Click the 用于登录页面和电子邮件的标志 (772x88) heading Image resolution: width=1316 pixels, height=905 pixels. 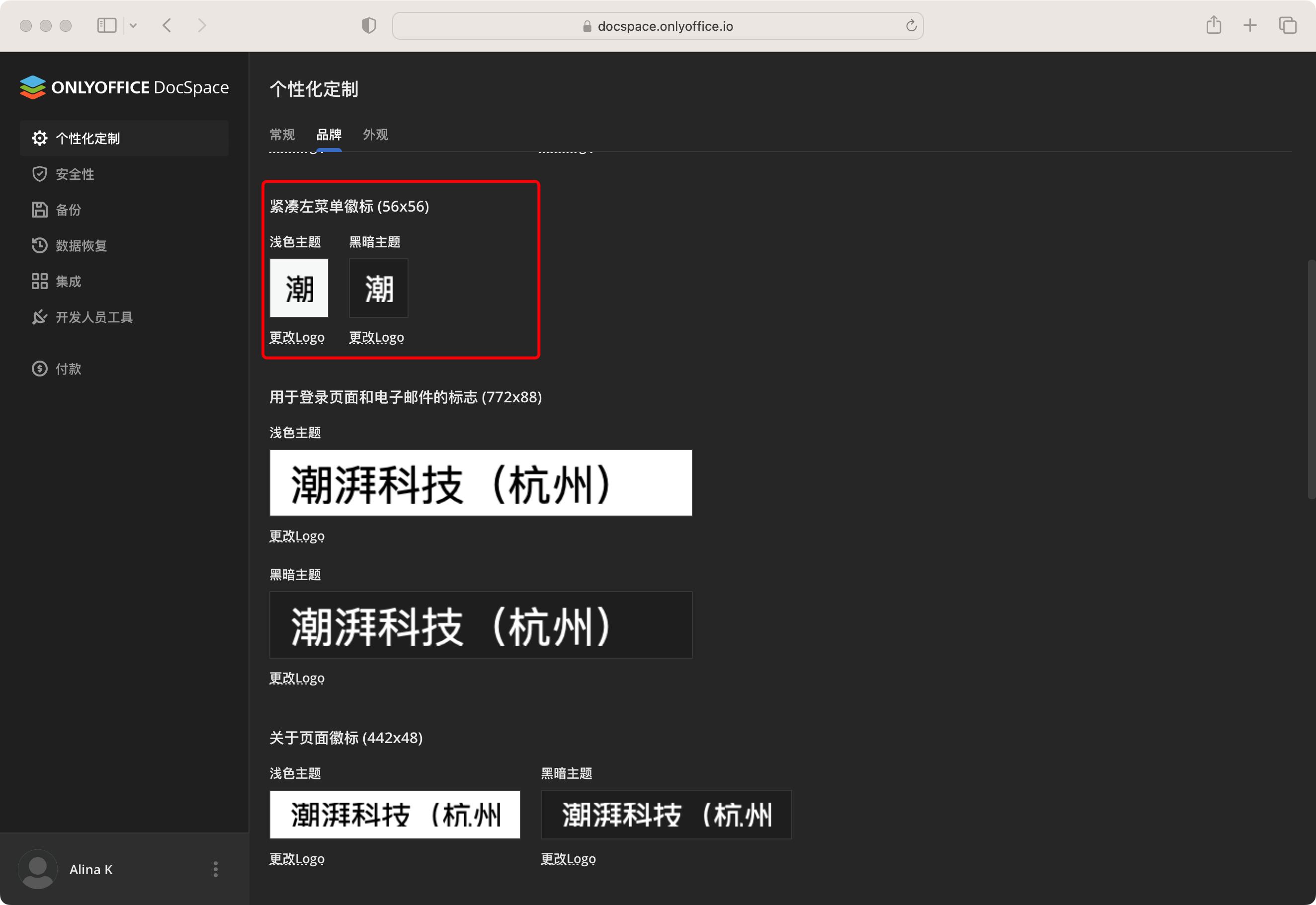point(406,397)
